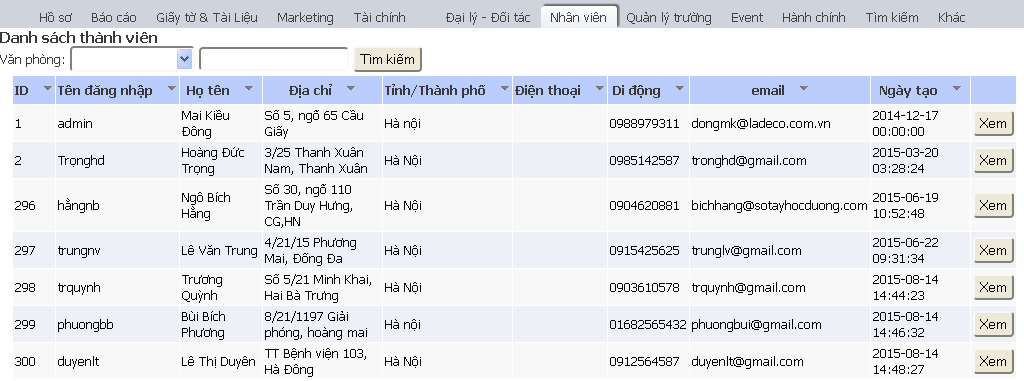Click Xem for user hằngnb
This screenshot has width=1024, height=381.
[x=993, y=205]
